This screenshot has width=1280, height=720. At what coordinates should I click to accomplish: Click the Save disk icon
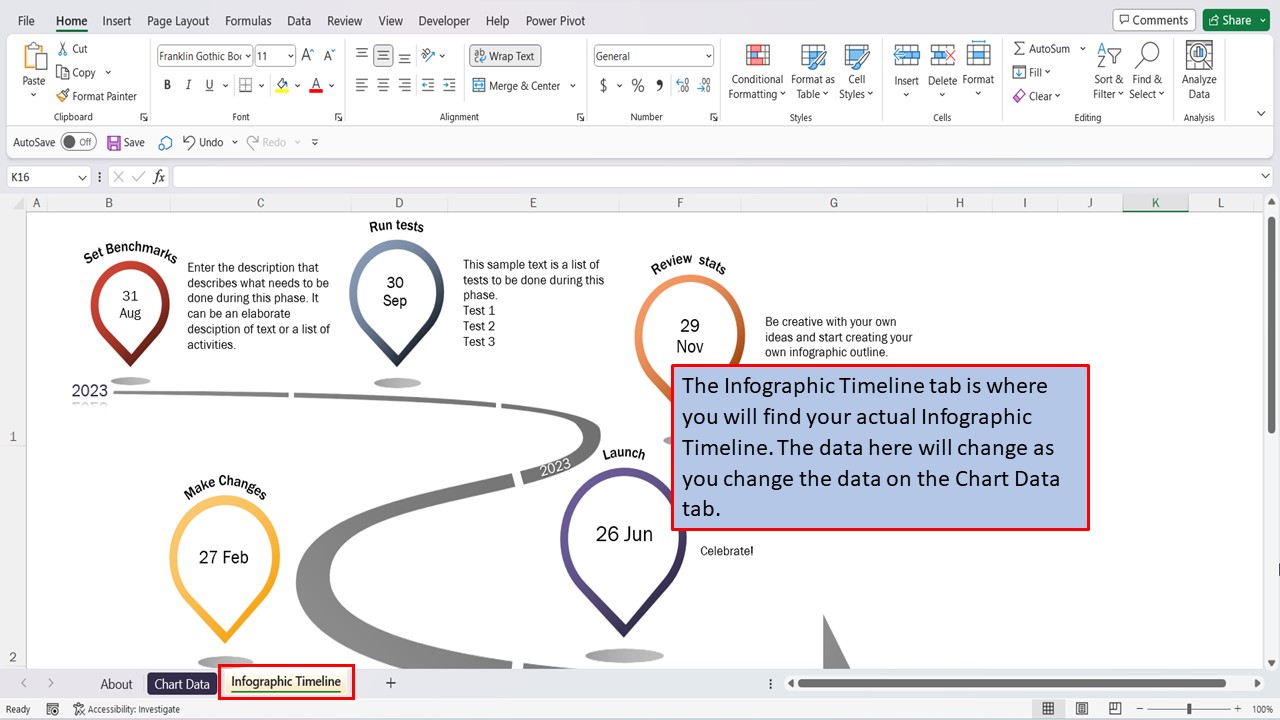[114, 143]
